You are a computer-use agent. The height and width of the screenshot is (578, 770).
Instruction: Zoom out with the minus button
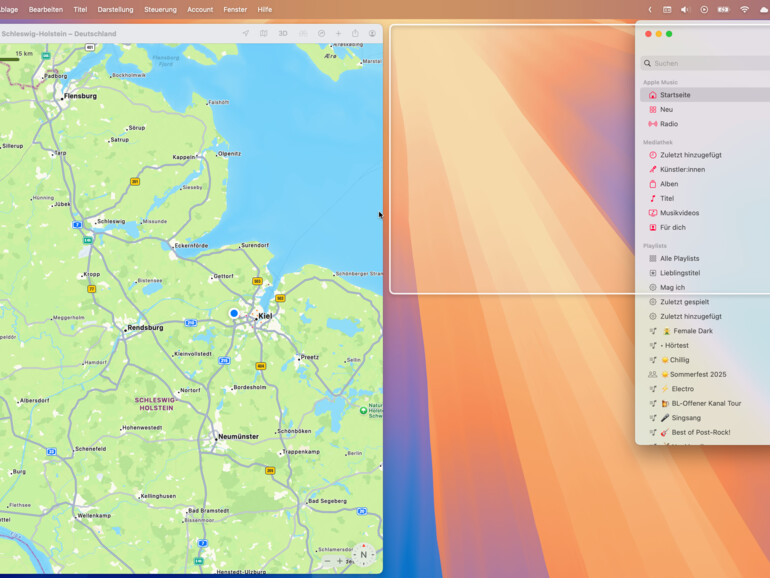click(x=327, y=561)
